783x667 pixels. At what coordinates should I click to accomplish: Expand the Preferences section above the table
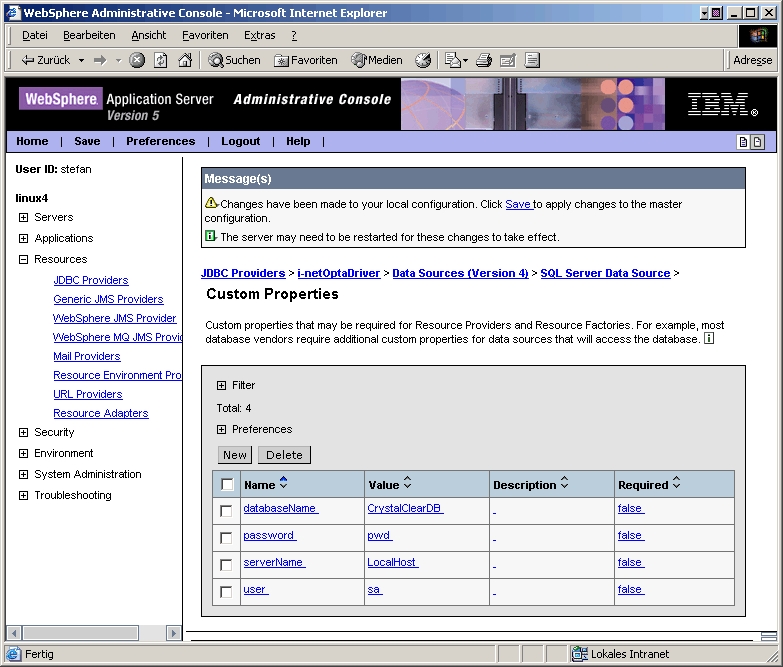[221, 429]
